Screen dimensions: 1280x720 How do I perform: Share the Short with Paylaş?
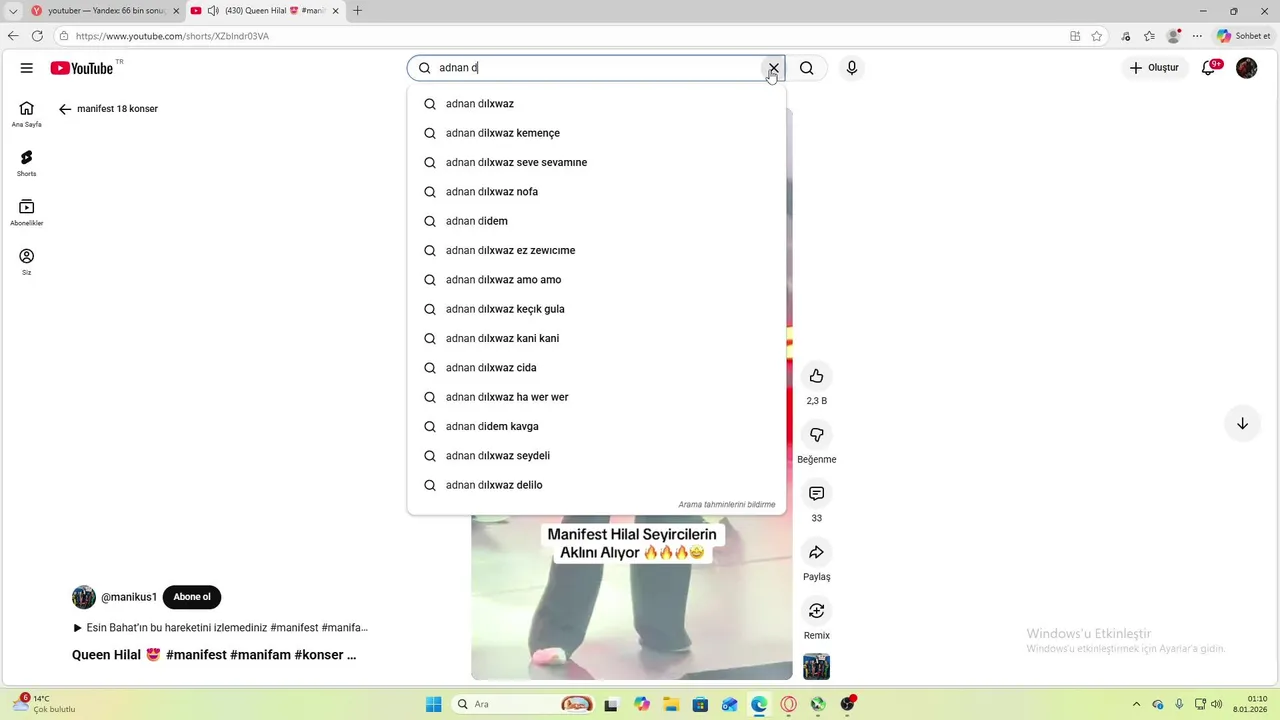(817, 552)
